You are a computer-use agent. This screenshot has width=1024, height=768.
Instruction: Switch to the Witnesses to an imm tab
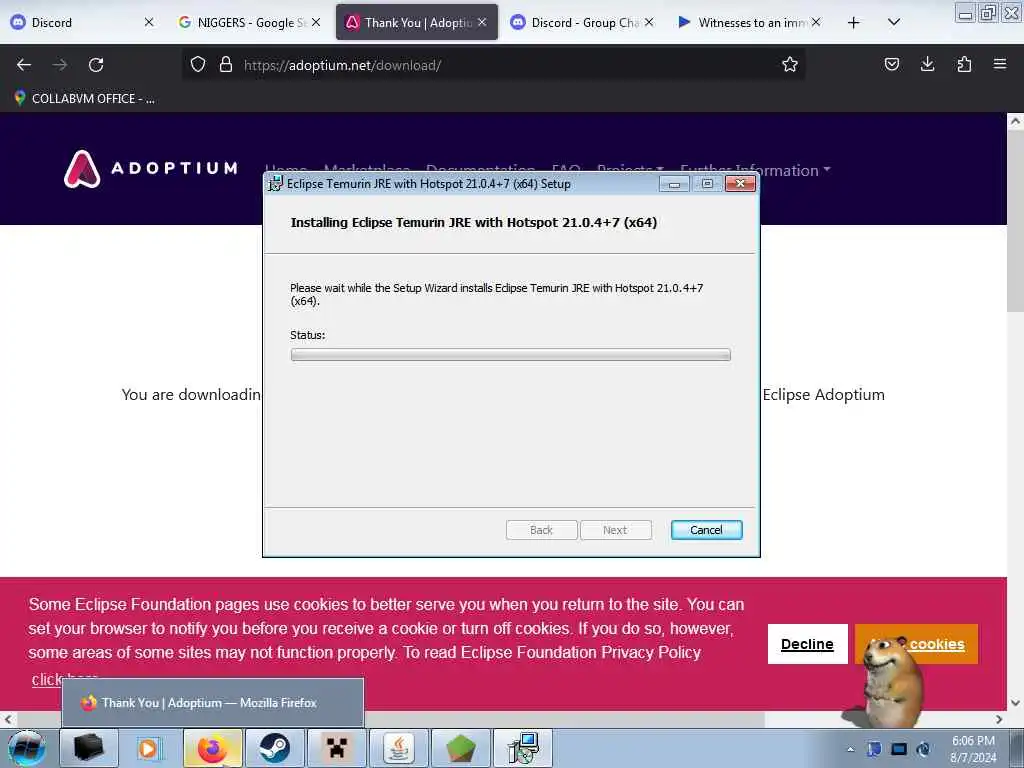(x=750, y=22)
